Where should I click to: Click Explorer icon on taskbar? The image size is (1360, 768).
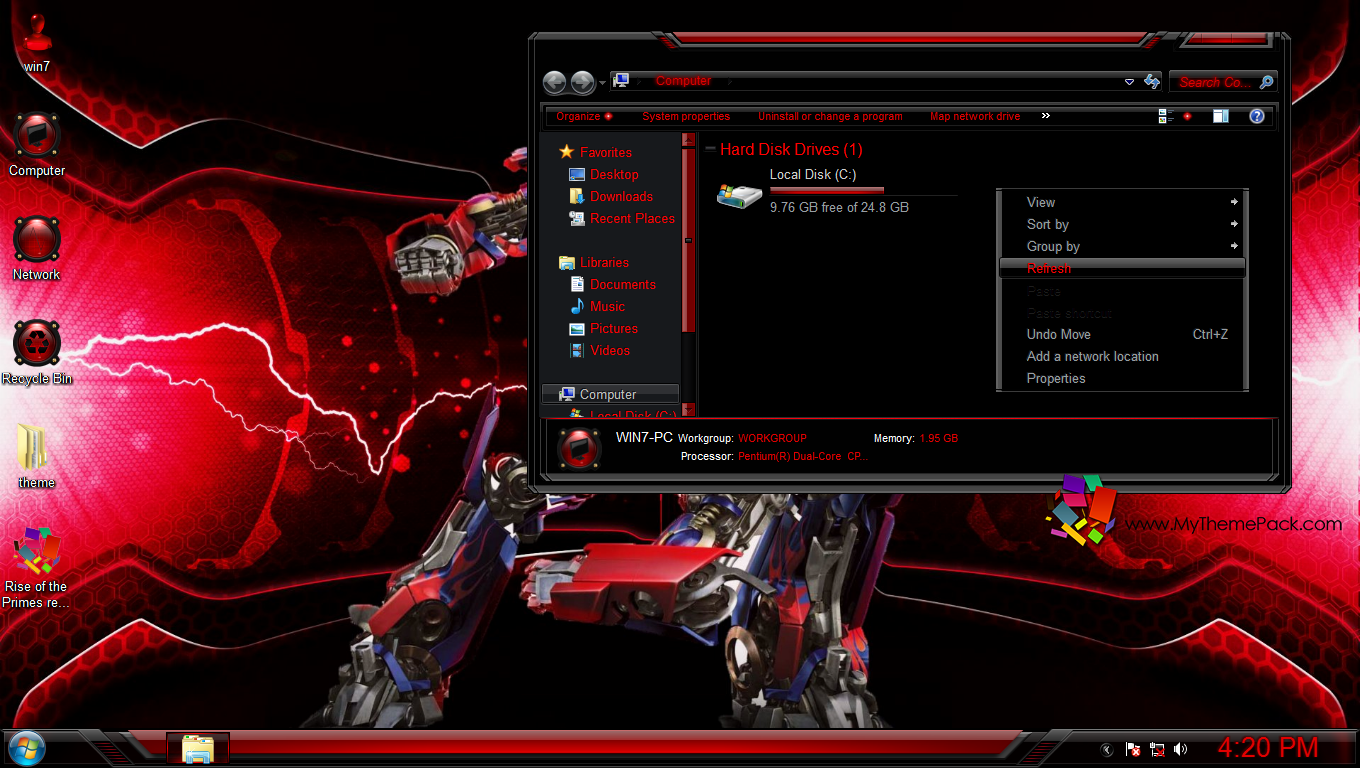pyautogui.click(x=198, y=748)
